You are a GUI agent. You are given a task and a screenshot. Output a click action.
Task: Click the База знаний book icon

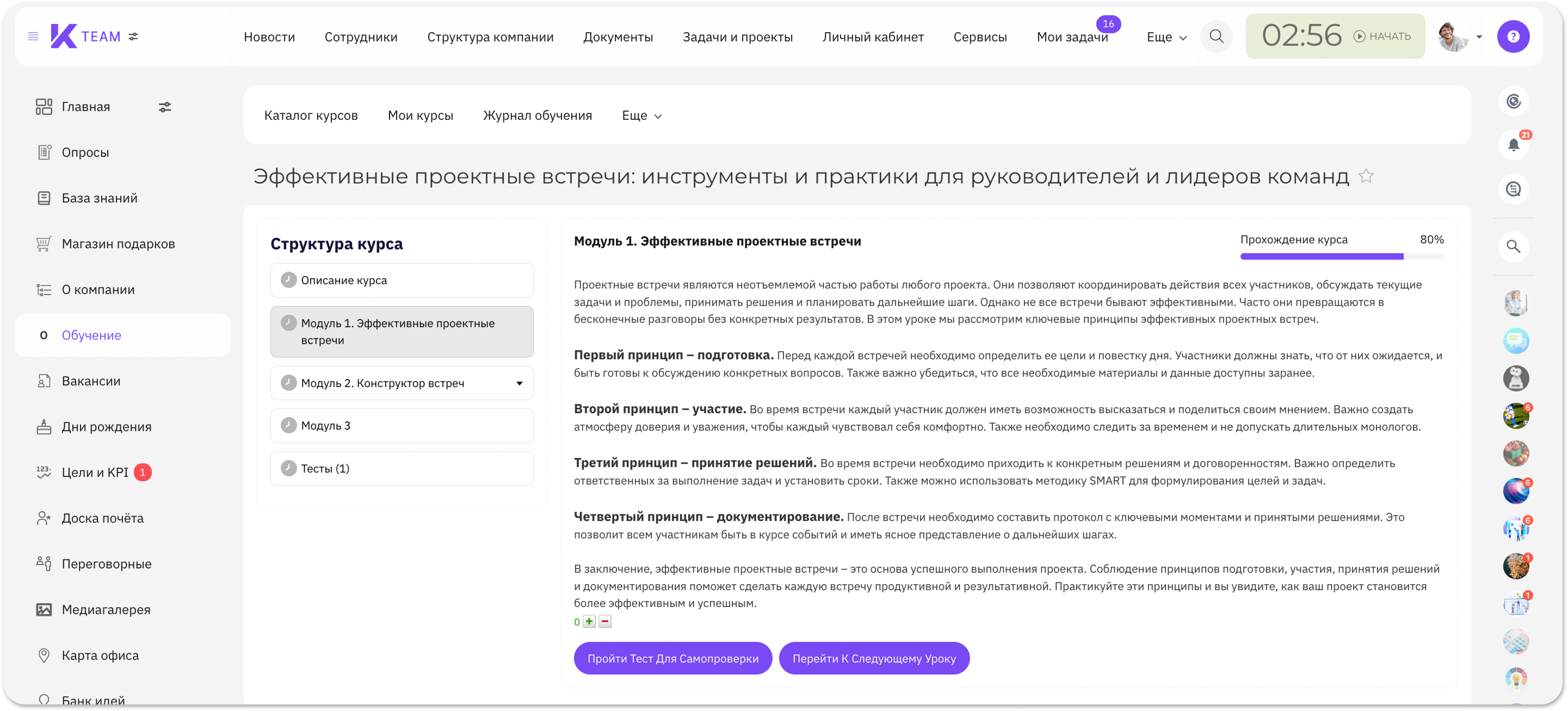pos(44,198)
